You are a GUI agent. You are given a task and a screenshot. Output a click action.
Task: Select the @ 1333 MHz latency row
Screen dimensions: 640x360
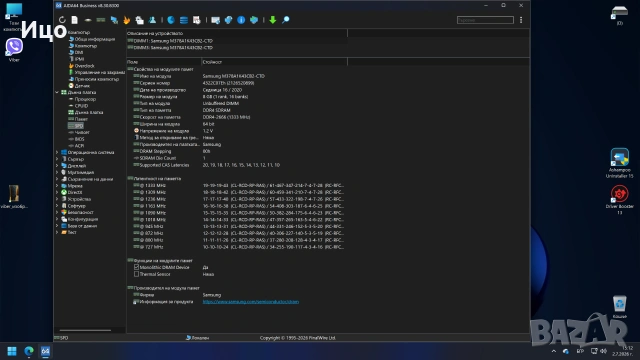238,185
